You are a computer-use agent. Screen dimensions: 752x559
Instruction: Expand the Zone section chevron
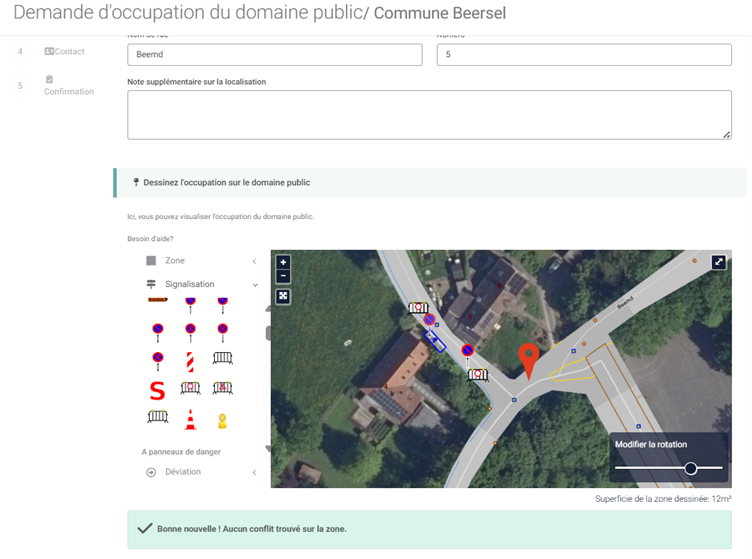[255, 261]
